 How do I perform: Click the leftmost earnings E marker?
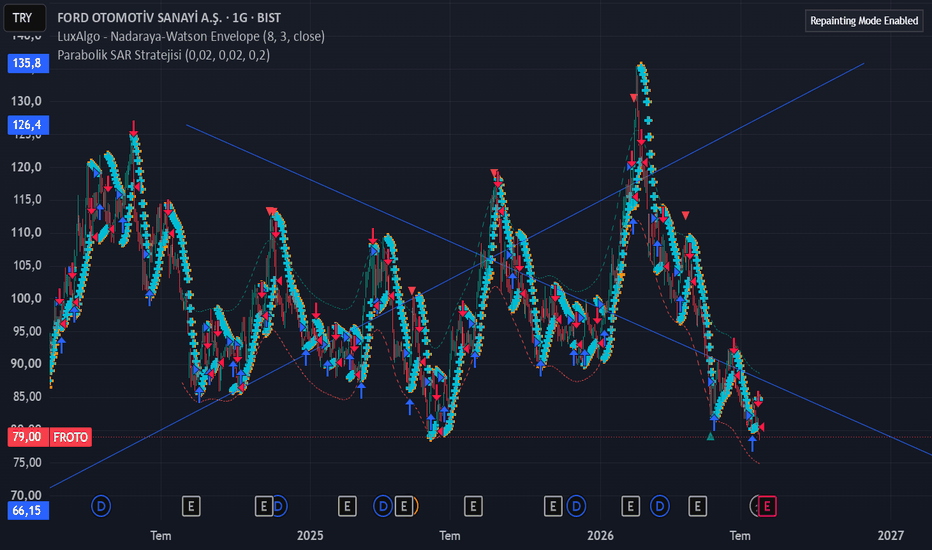tap(191, 507)
